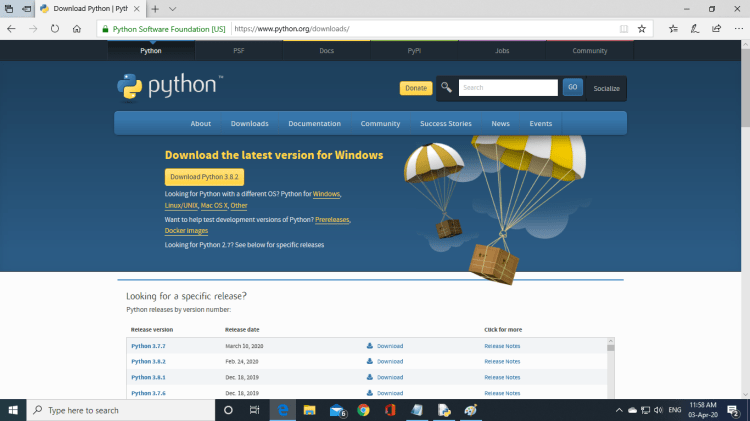This screenshot has width=750, height=421.
Task: Expand the tab previews chevron
Action: point(173,9)
